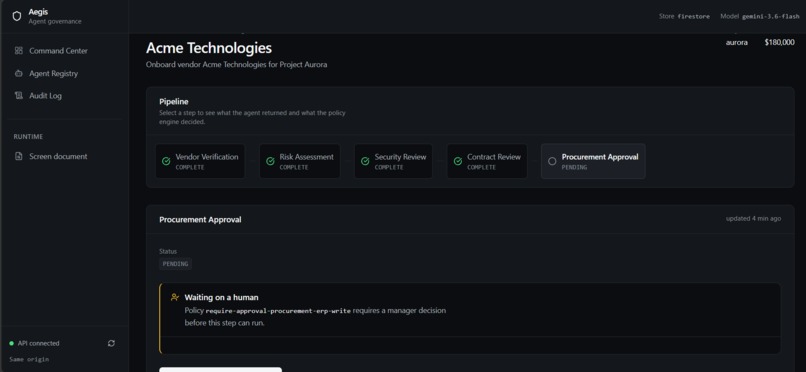The height and width of the screenshot is (372, 806).
Task: Select the Procurement Approval pipeline step
Action: click(593, 161)
